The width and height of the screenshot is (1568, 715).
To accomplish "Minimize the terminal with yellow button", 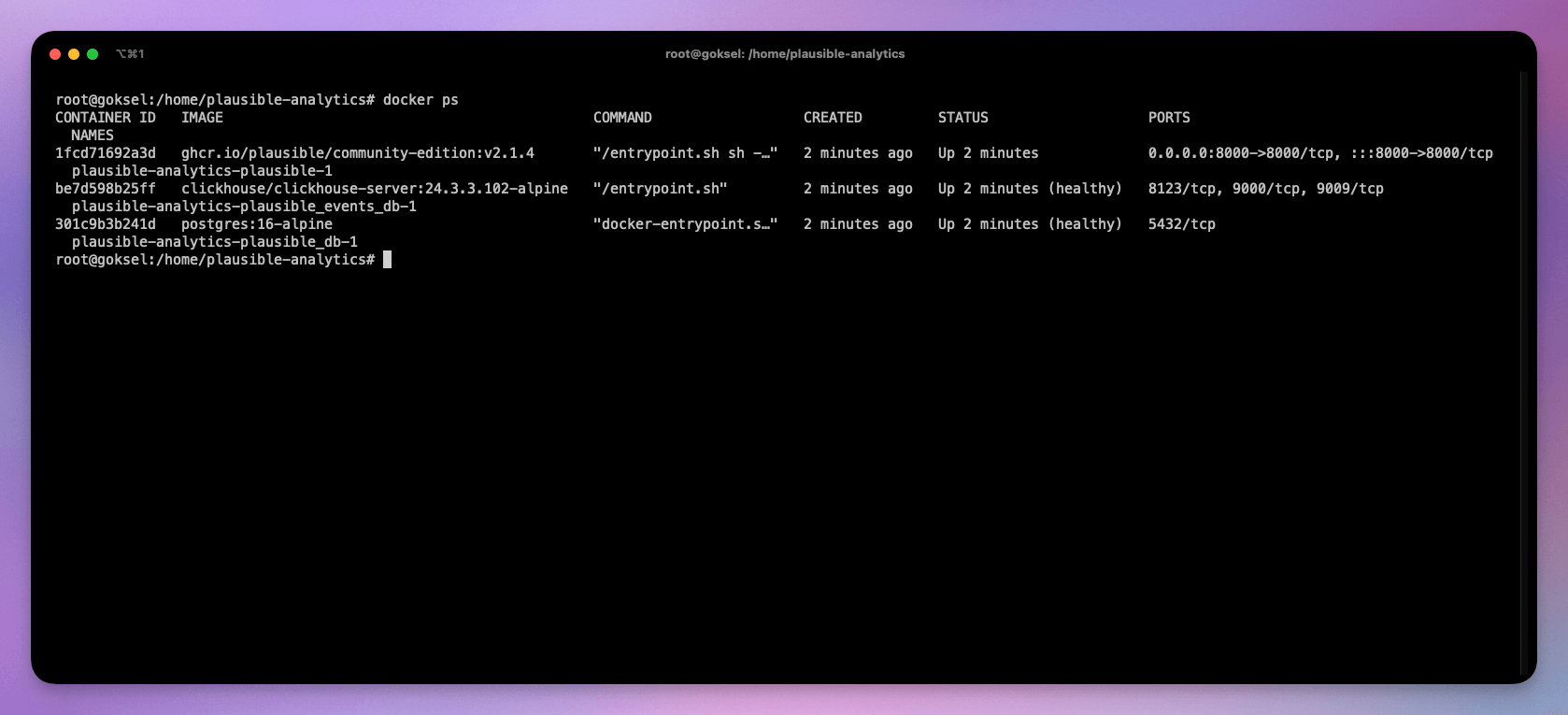I will (x=74, y=54).
